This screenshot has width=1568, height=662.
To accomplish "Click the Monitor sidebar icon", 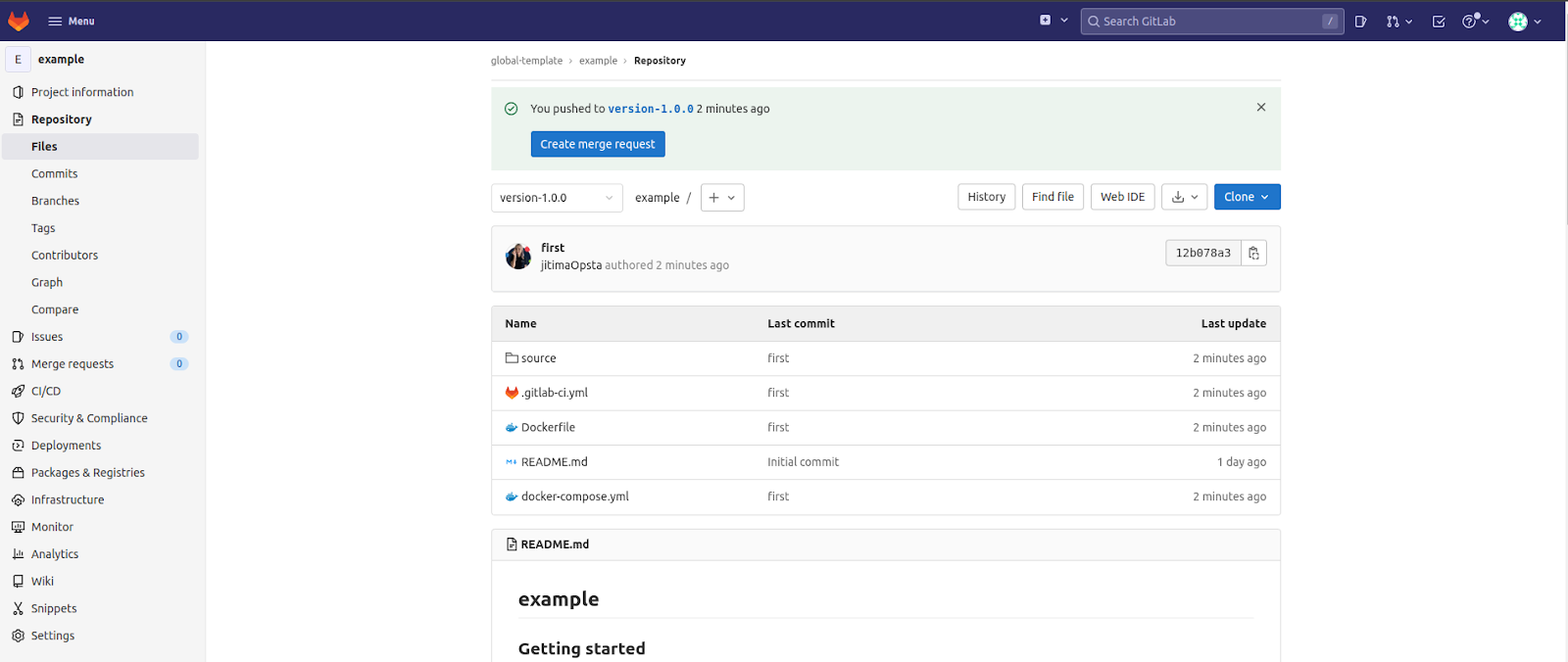I will click(18, 527).
